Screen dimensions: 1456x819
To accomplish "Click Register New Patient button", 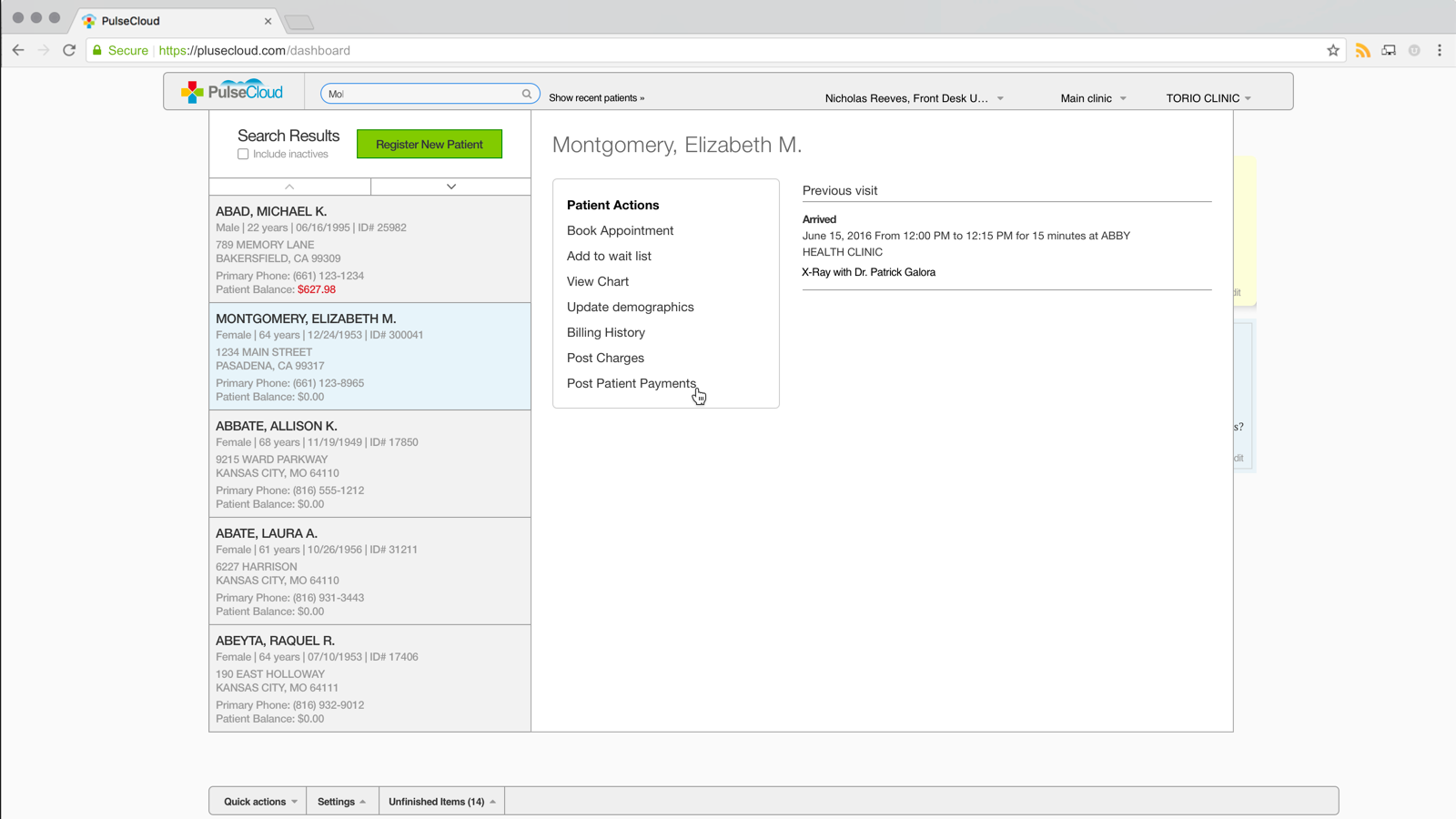I will point(430,144).
